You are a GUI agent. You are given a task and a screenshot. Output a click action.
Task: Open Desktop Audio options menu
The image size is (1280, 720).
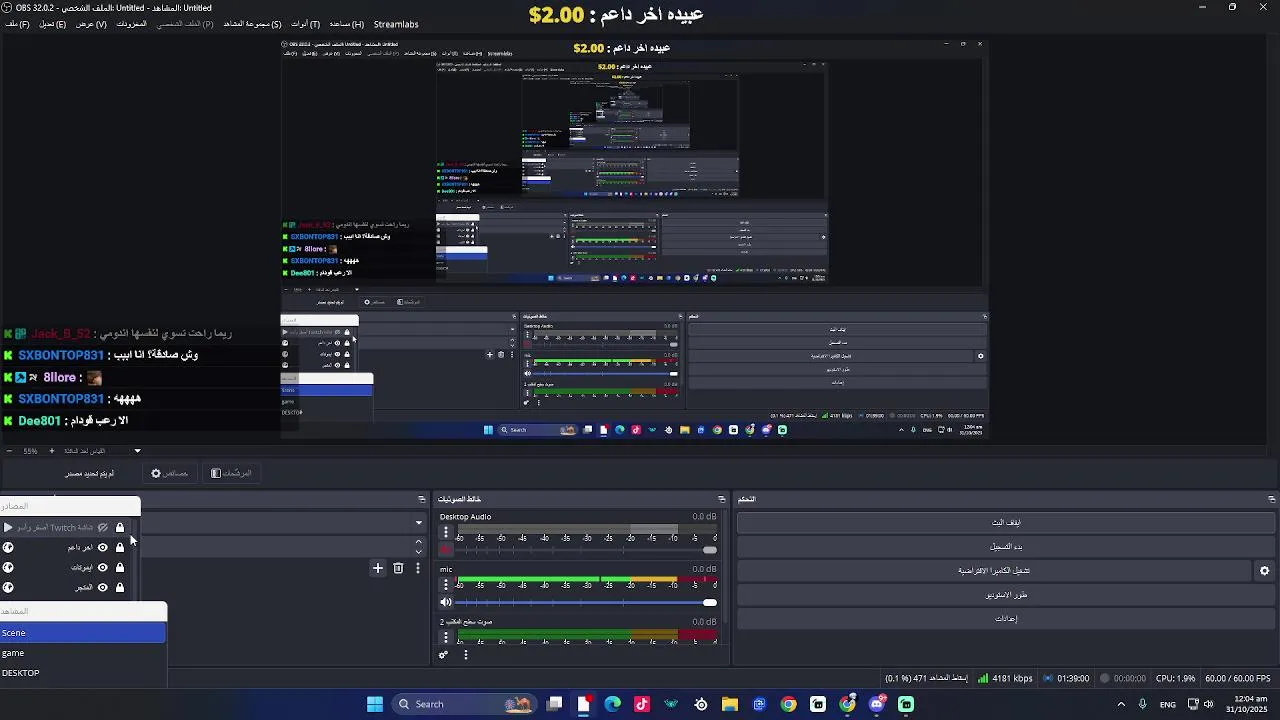[x=446, y=533]
